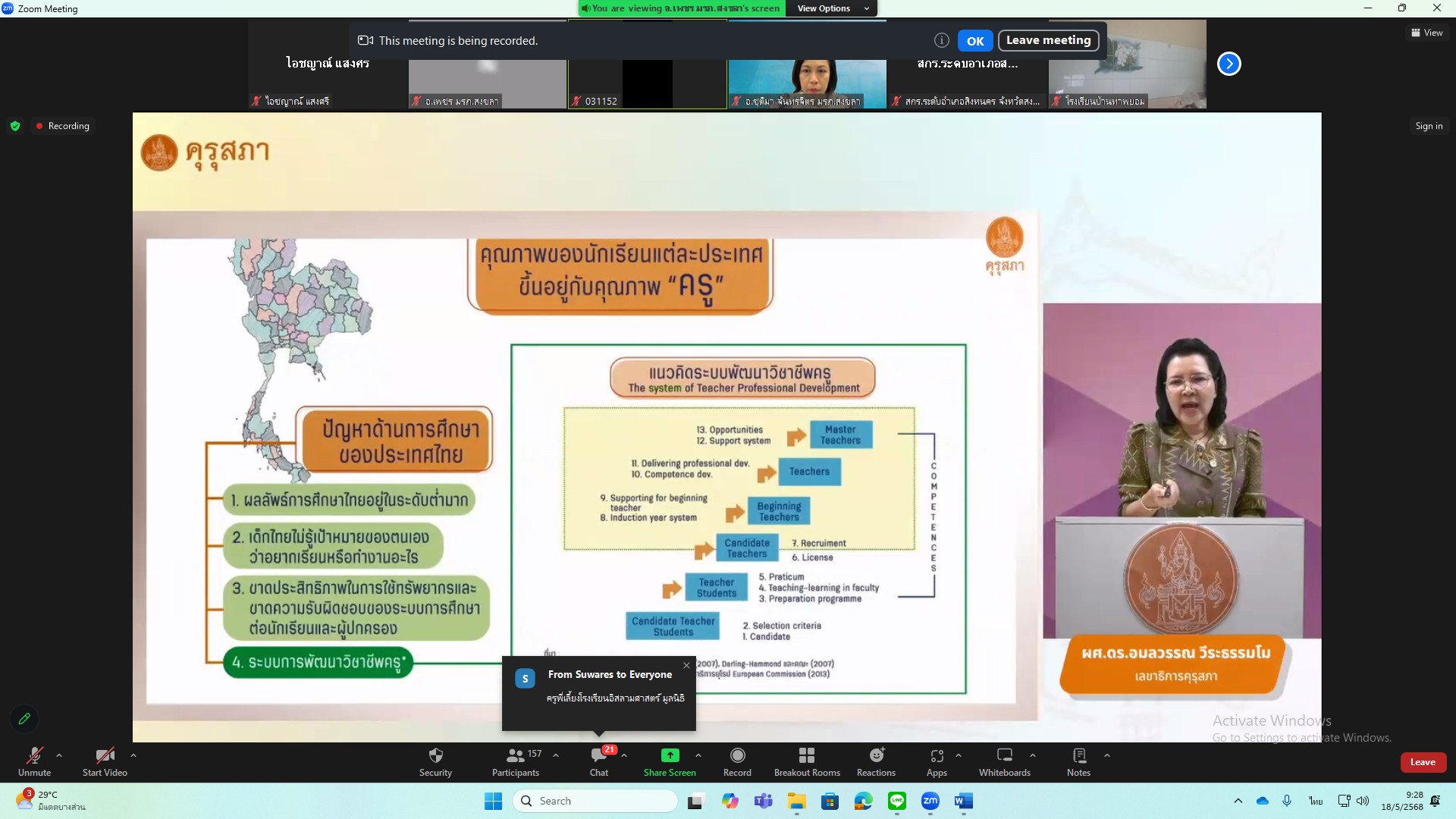Open Whiteboards
Viewport: 1456px width, 819px height.
pos(1005,761)
